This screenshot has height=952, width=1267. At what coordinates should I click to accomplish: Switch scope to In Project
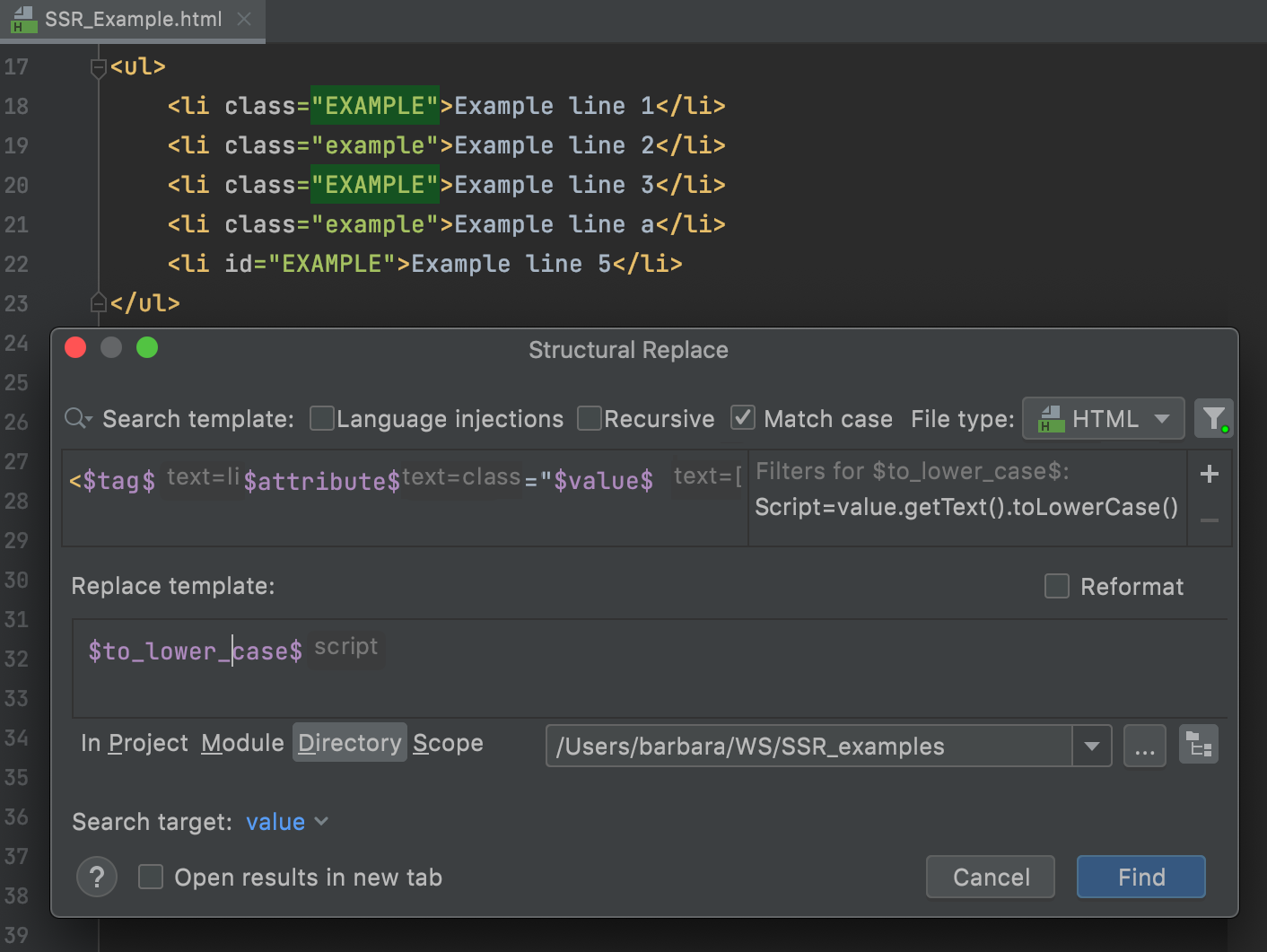tap(134, 743)
